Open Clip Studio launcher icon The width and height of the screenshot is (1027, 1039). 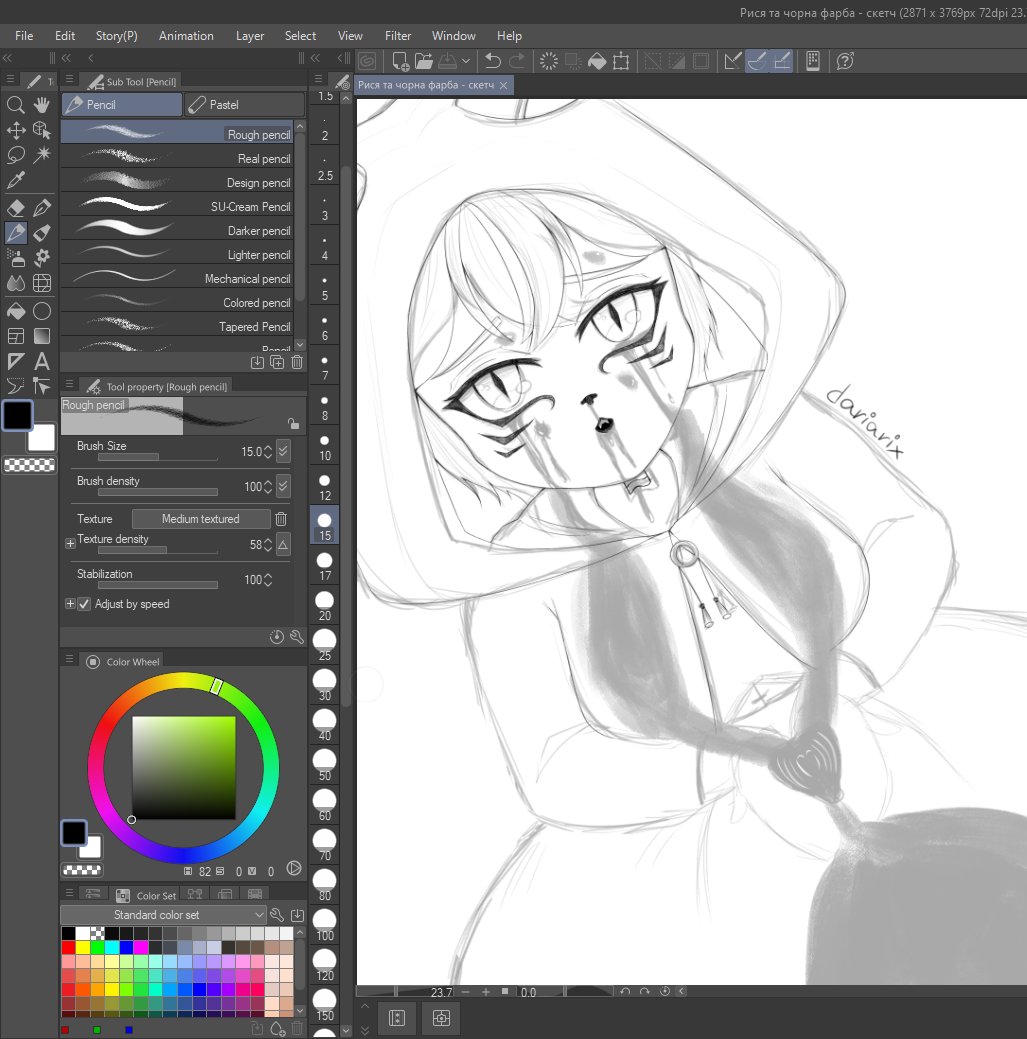(367, 61)
